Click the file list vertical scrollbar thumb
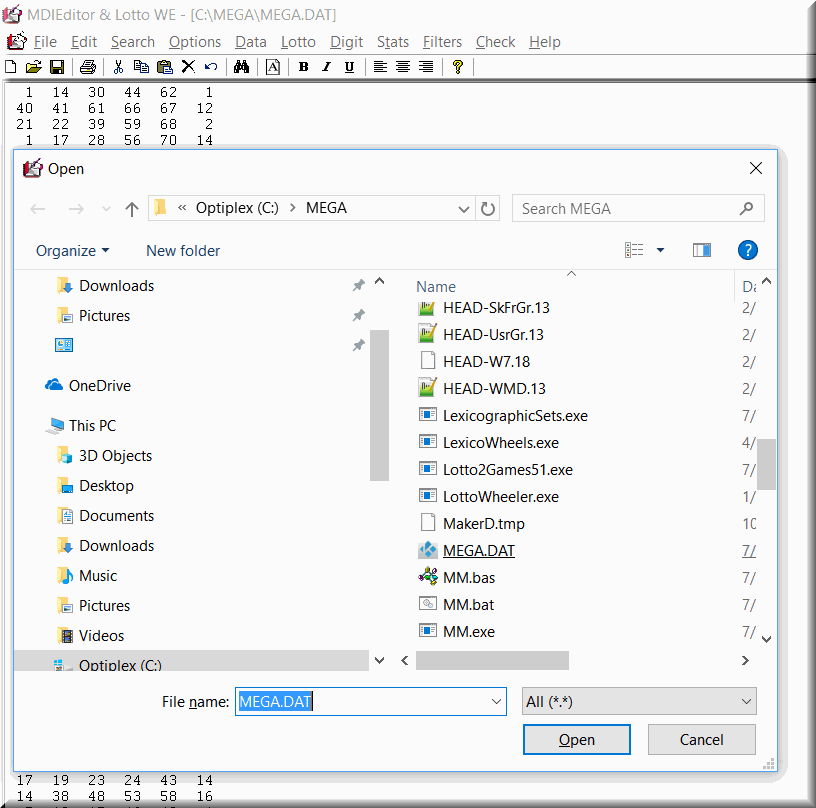Viewport: 816px width, 808px height. (766, 465)
